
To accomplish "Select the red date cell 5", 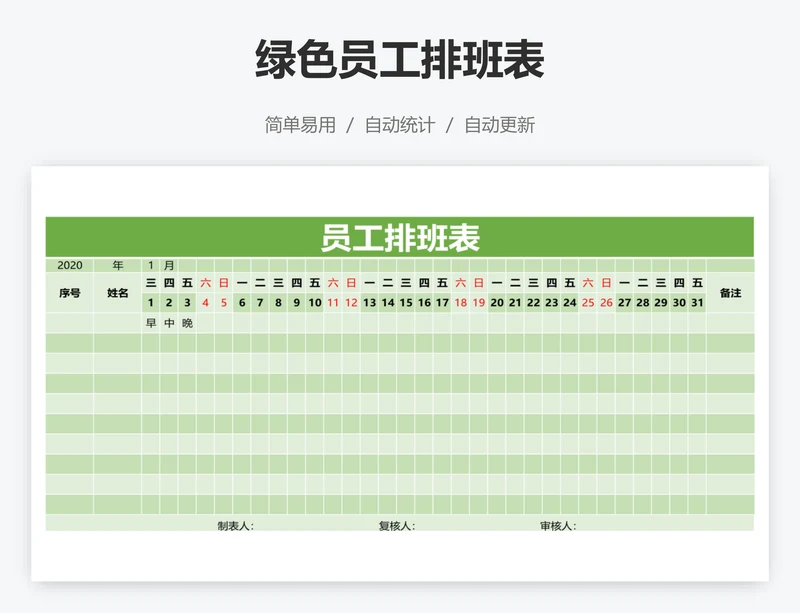I will coord(223,303).
